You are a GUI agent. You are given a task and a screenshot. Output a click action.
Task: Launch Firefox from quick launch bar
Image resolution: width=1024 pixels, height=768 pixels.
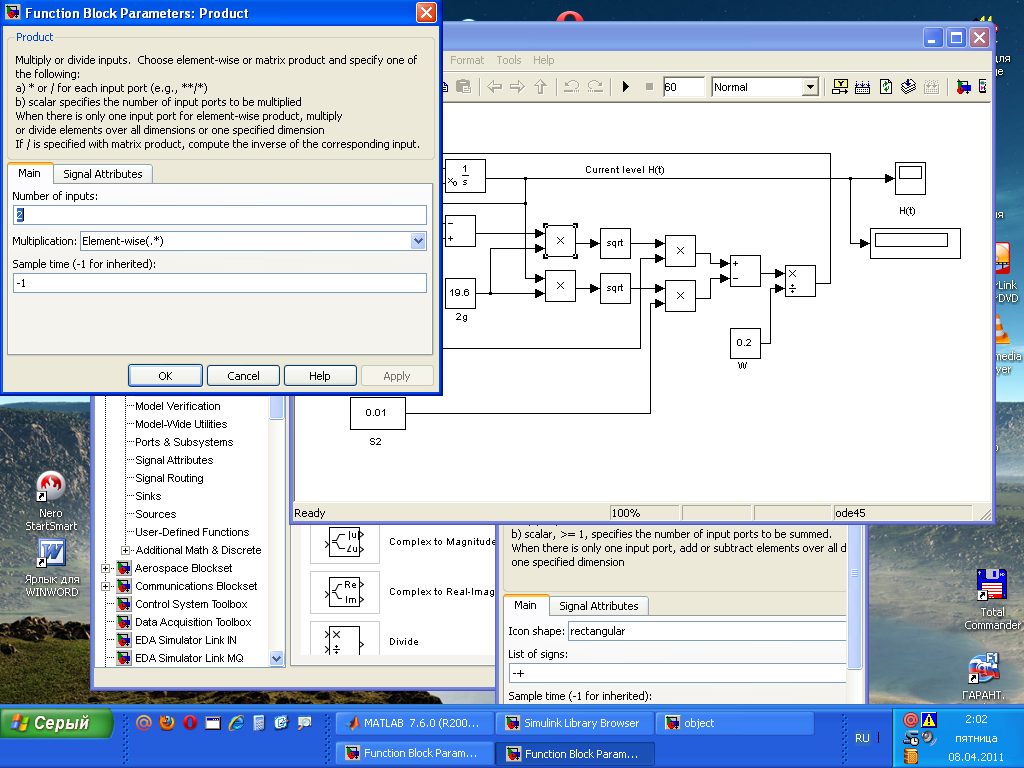click(x=167, y=722)
